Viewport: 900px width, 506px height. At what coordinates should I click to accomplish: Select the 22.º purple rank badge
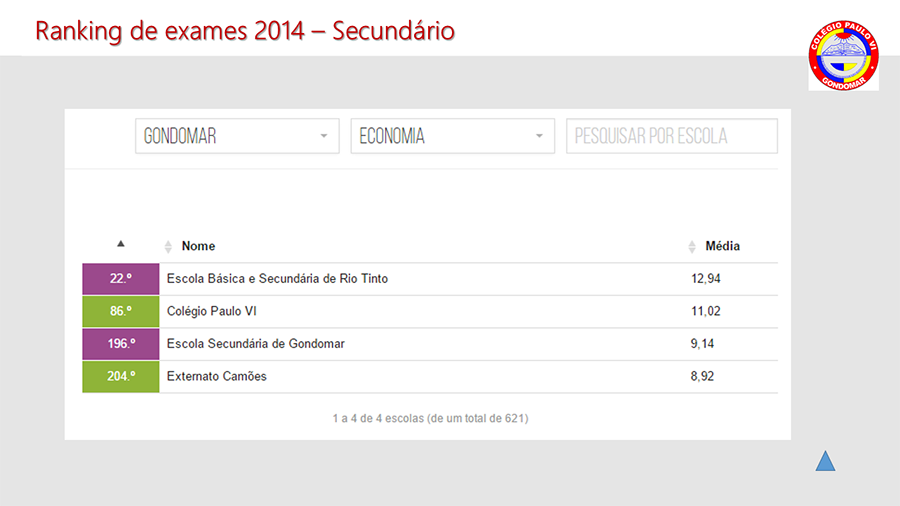(121, 279)
